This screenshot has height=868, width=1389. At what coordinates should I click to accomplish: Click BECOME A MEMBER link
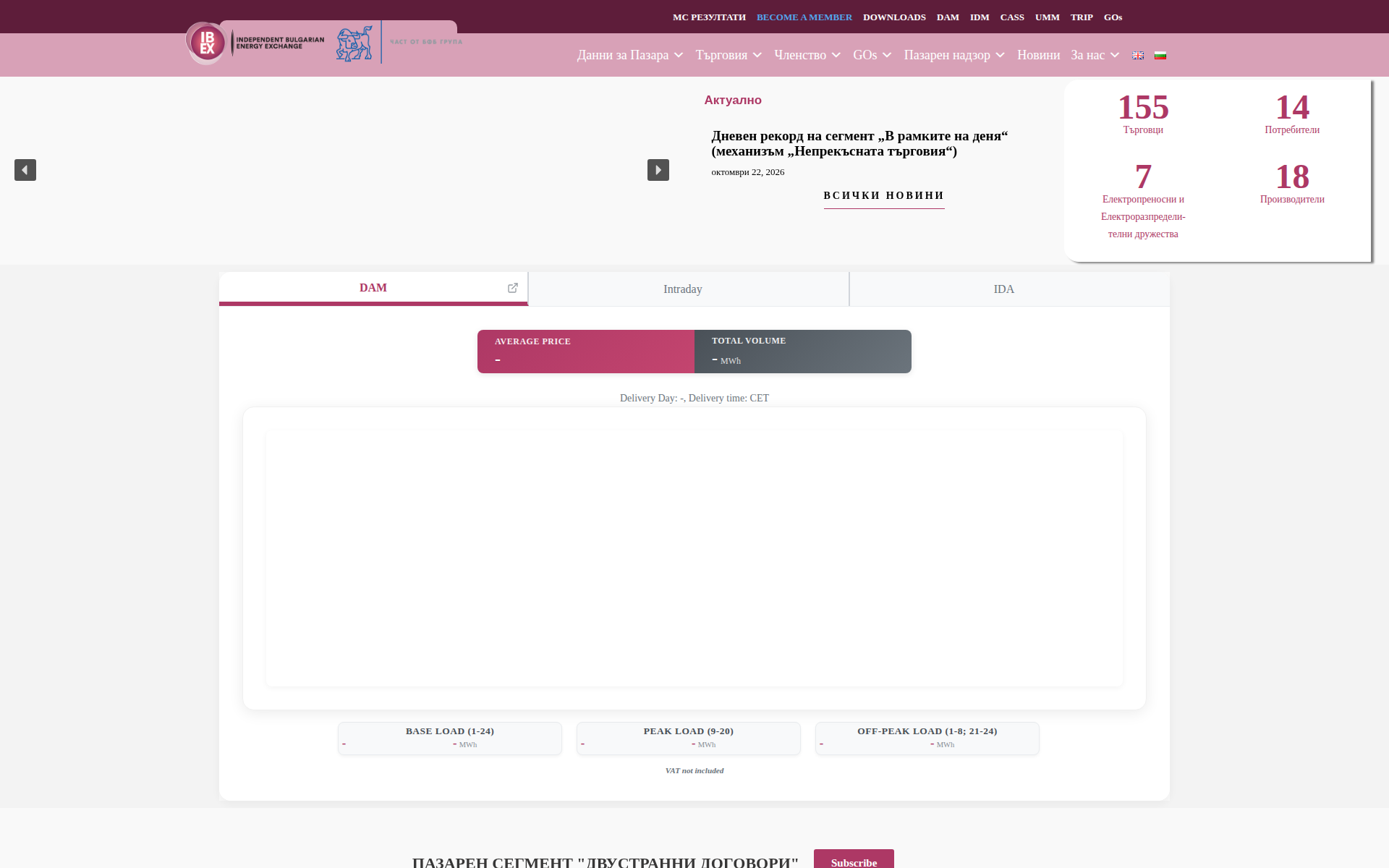pos(804,17)
